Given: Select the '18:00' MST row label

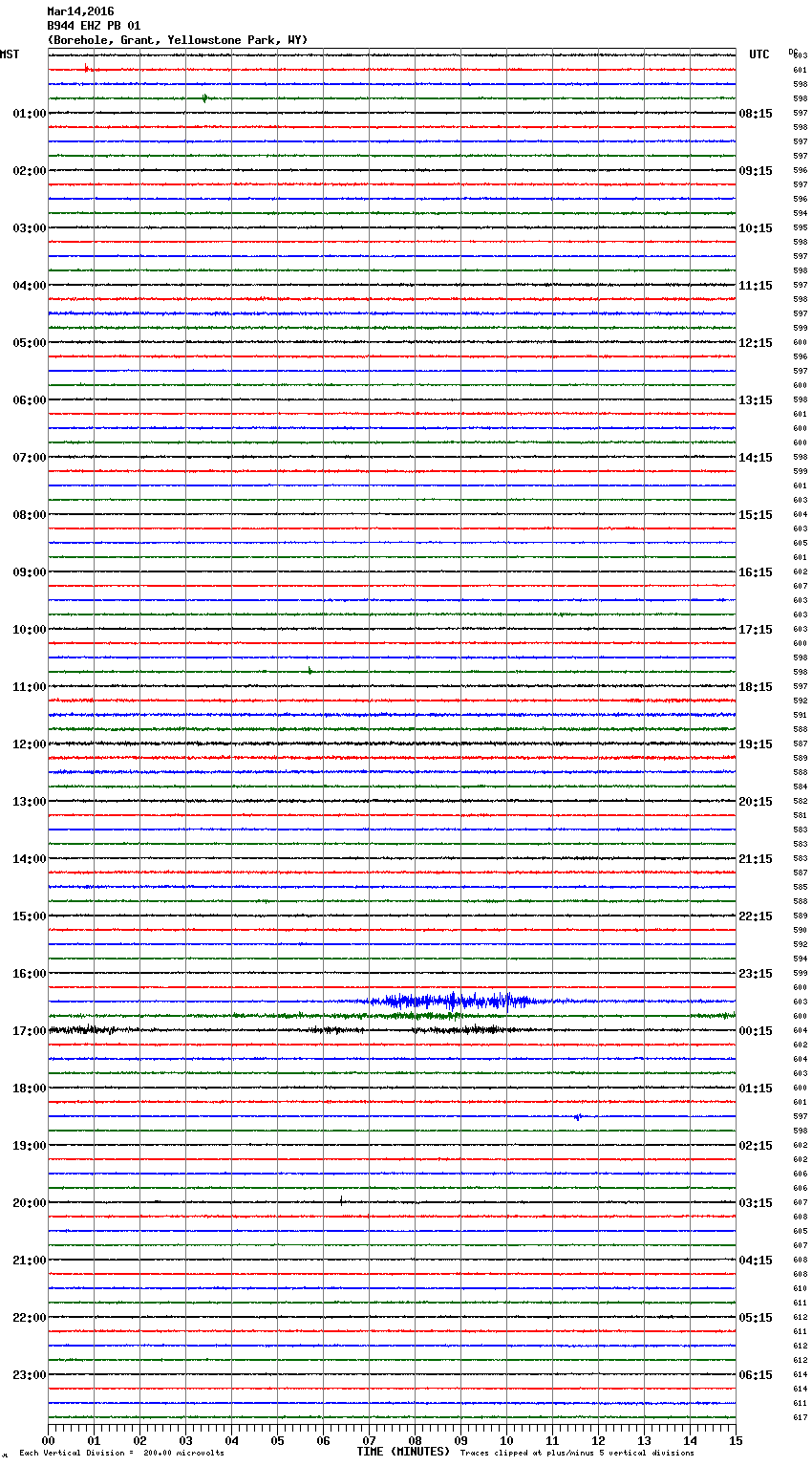Looking at the screenshot, I should (30, 1089).
